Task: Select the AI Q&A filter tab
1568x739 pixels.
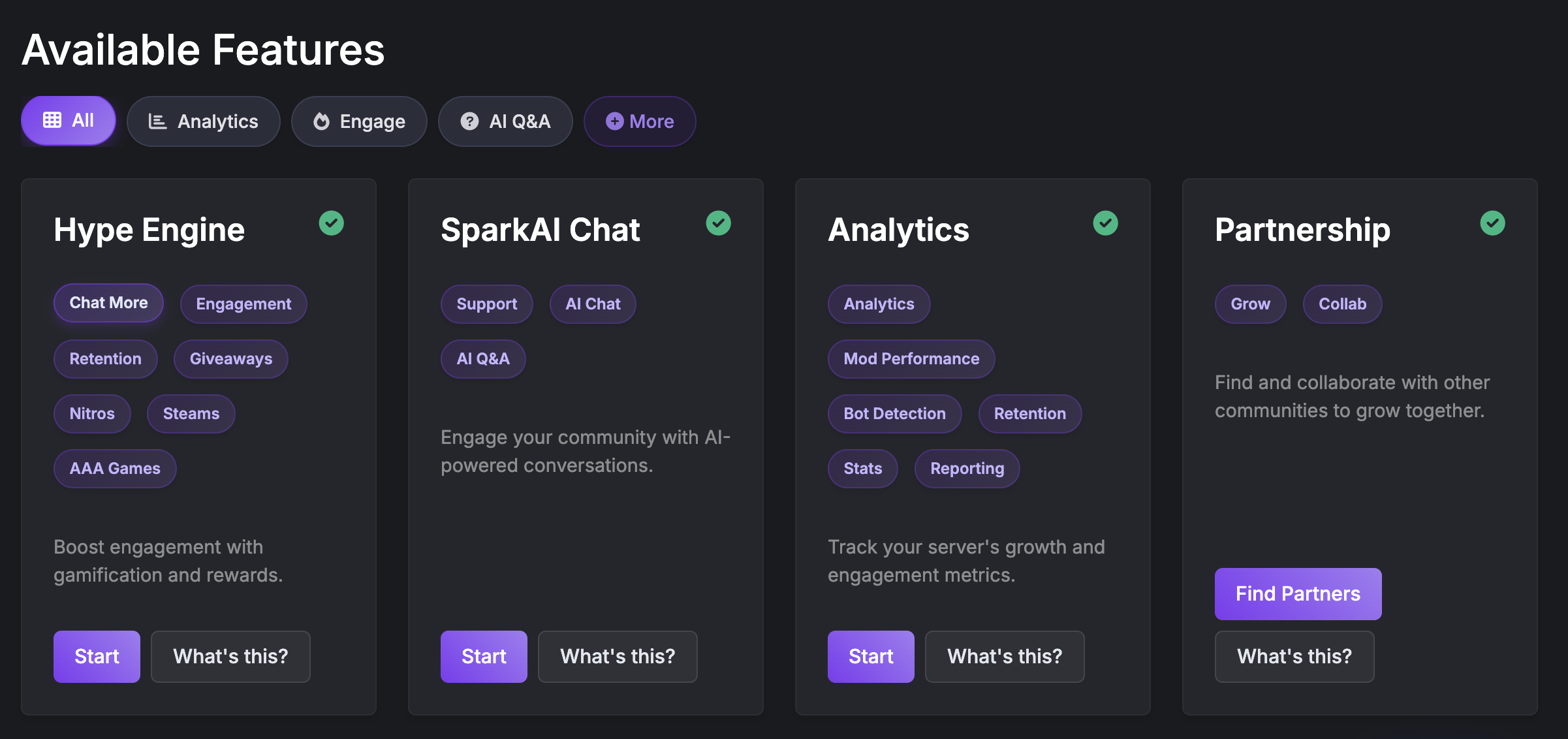Action: point(505,121)
